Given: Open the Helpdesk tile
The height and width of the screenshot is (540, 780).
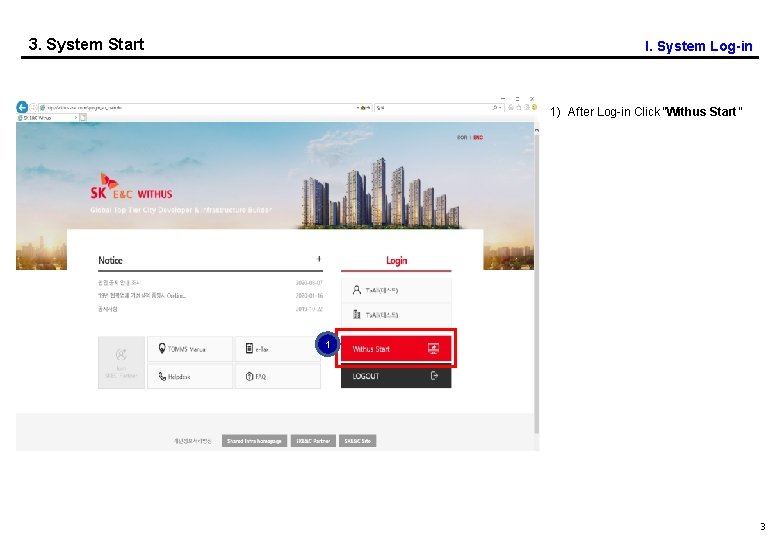Looking at the screenshot, I should click(x=190, y=376).
